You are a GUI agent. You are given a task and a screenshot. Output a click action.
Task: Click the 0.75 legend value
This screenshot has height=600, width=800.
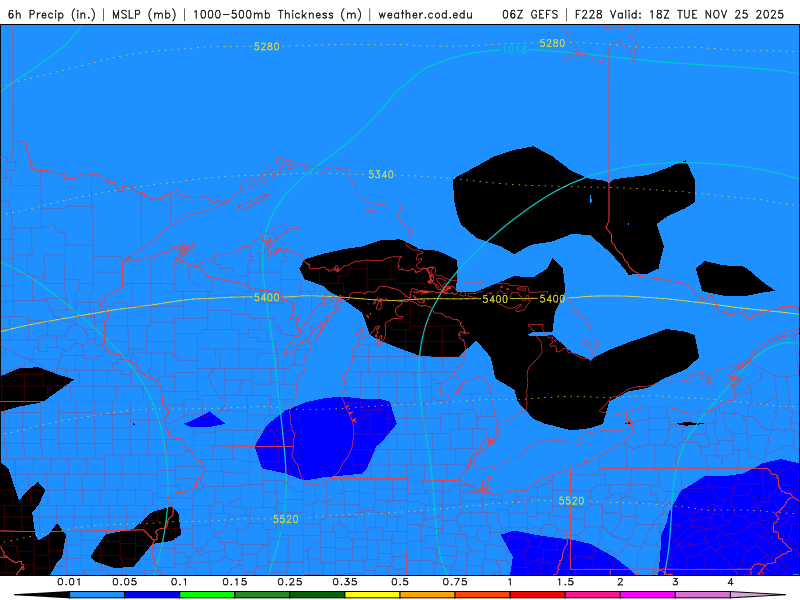[455, 582]
